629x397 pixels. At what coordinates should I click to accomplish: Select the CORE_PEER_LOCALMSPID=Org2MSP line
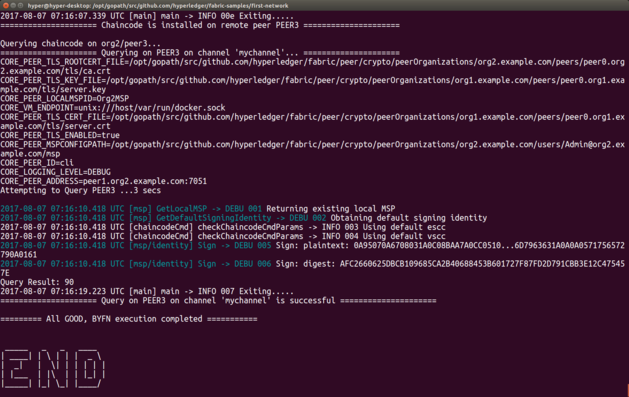[65, 98]
